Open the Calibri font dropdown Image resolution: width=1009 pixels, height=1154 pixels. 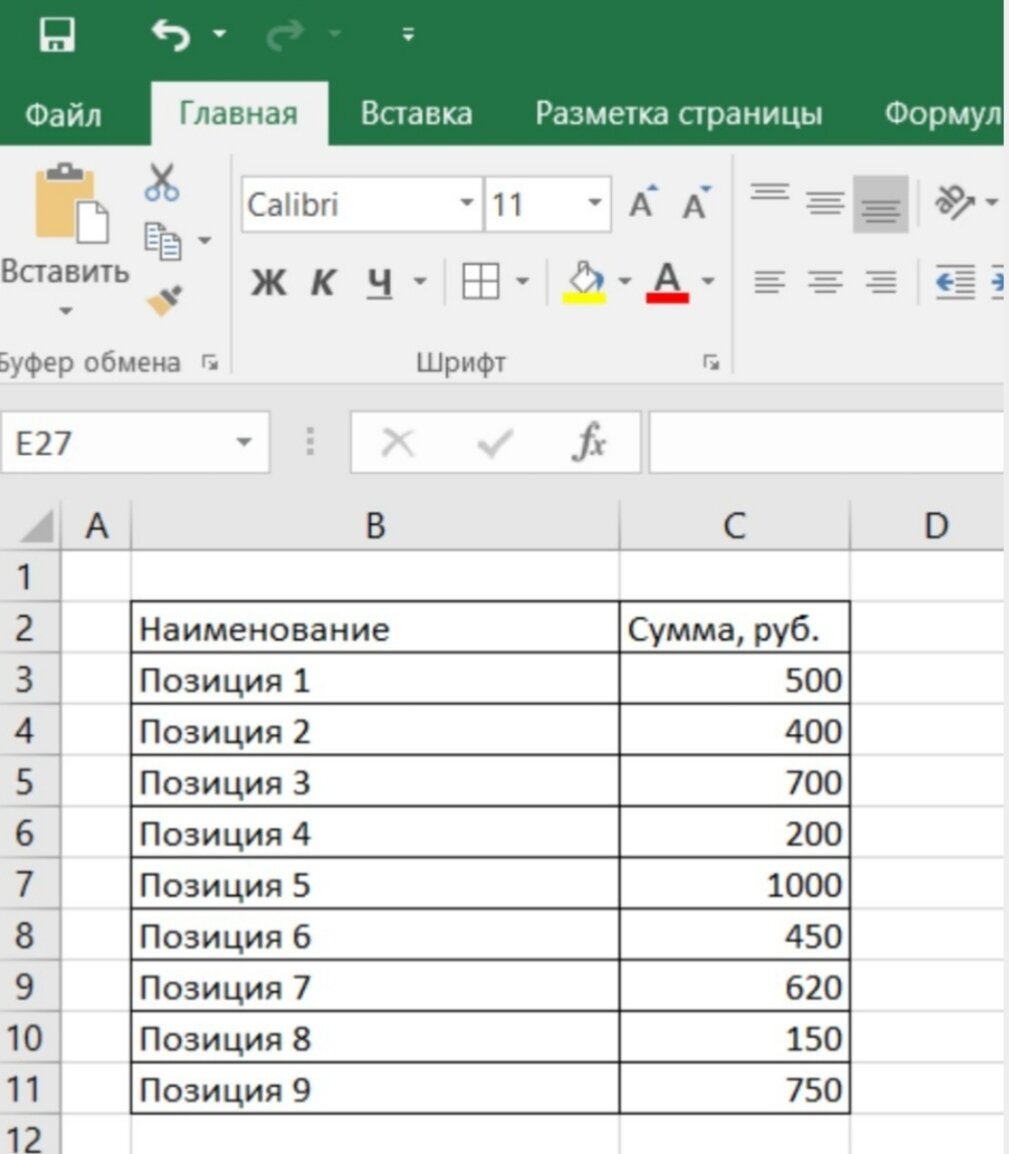tap(466, 204)
